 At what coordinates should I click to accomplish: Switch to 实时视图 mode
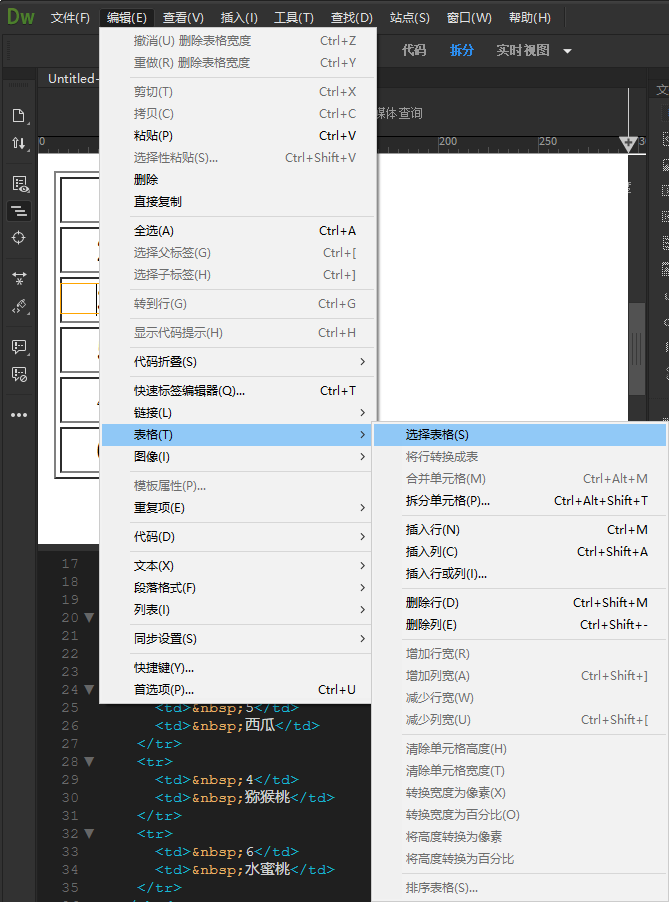522,51
